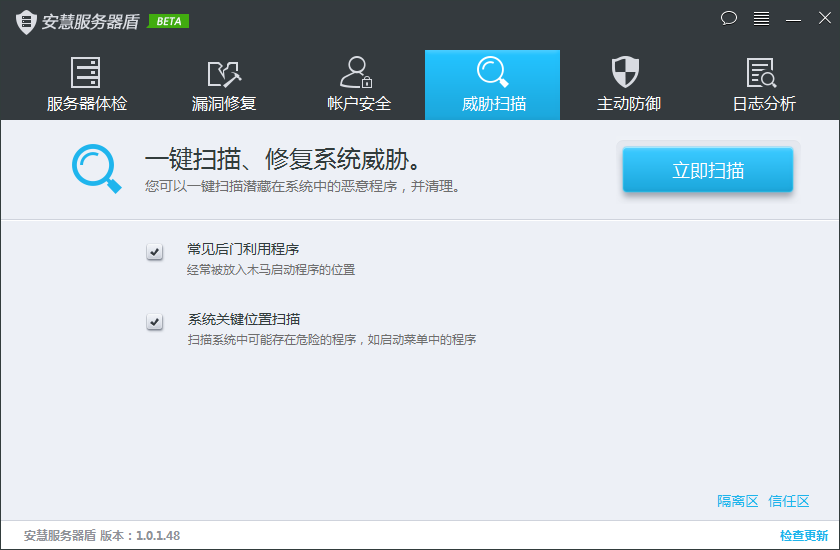This screenshot has height=550, width=840.
Task: Switch to the 漏洞修复 tab
Action: click(x=224, y=85)
